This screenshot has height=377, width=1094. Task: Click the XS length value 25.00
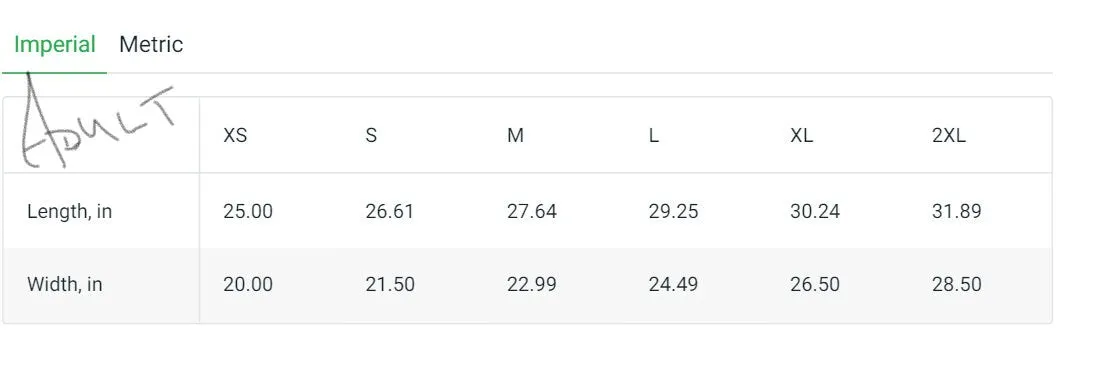(248, 211)
